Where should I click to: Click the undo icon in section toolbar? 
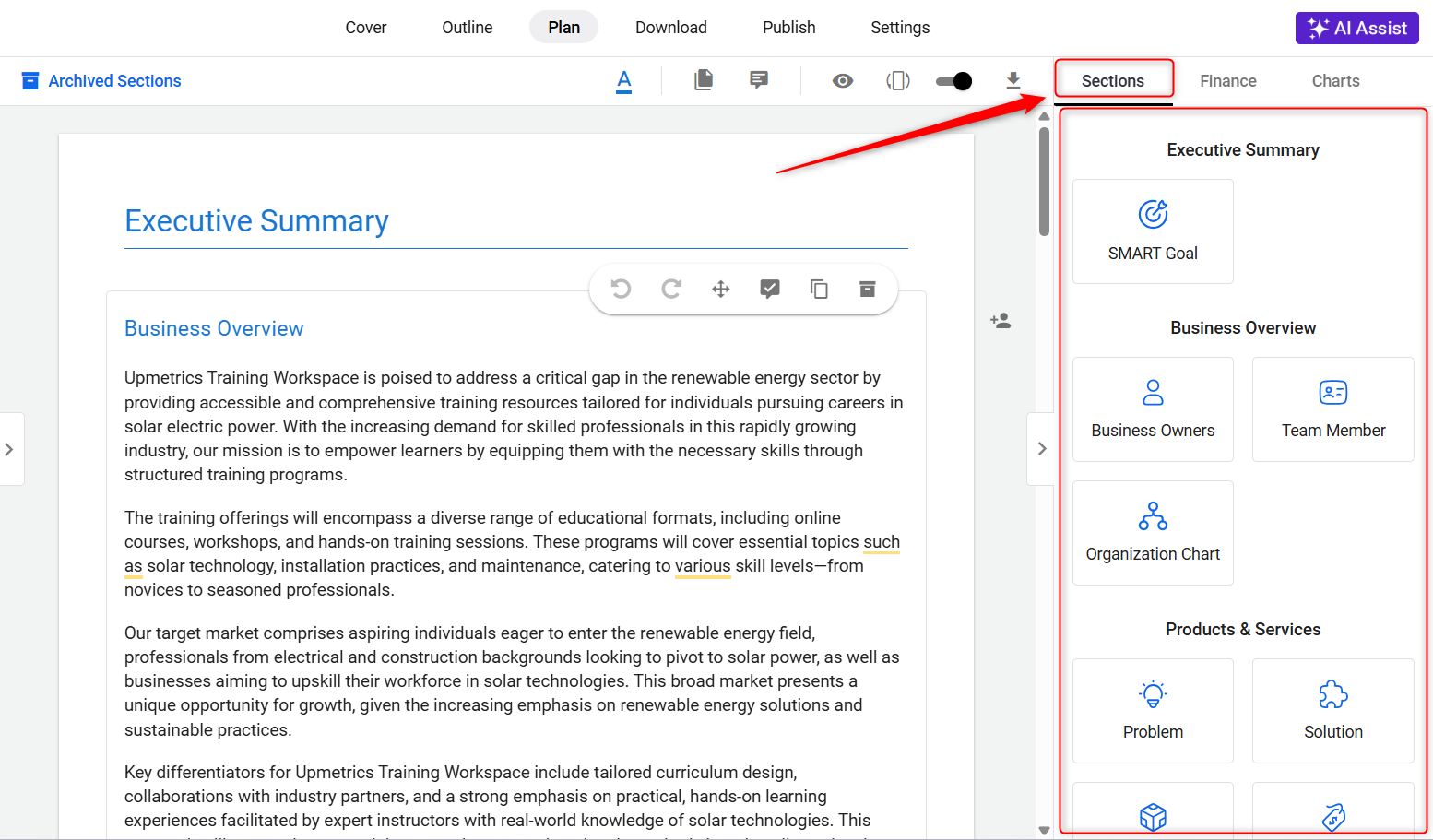[621, 289]
